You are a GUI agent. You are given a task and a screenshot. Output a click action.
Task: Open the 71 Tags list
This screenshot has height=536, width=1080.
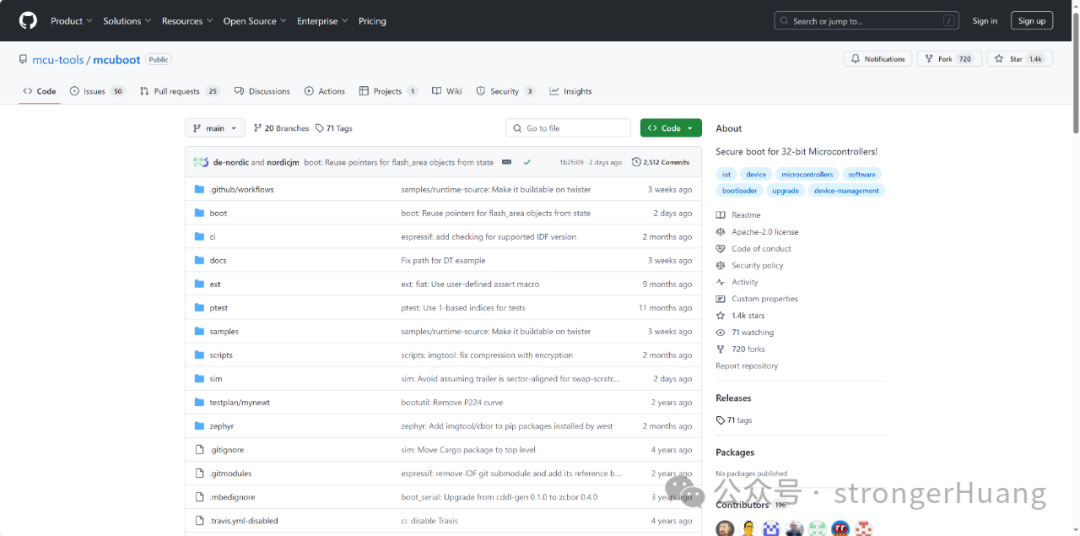tap(334, 128)
